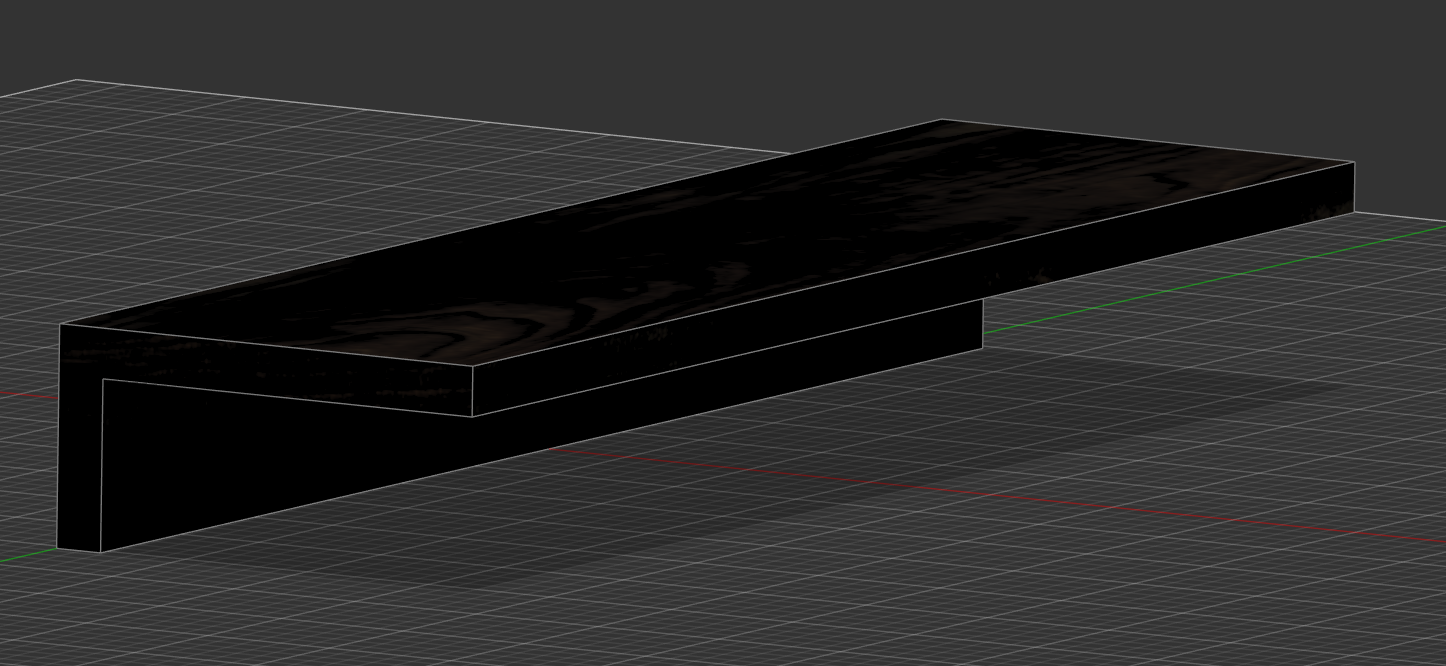
Task: Click the empty dark background above the grid horizon
Action: coord(700,50)
